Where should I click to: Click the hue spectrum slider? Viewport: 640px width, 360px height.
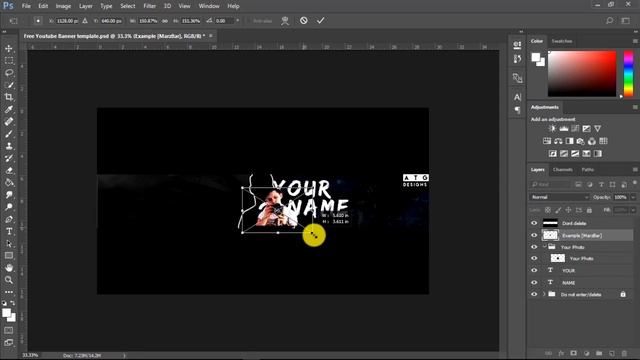629,74
